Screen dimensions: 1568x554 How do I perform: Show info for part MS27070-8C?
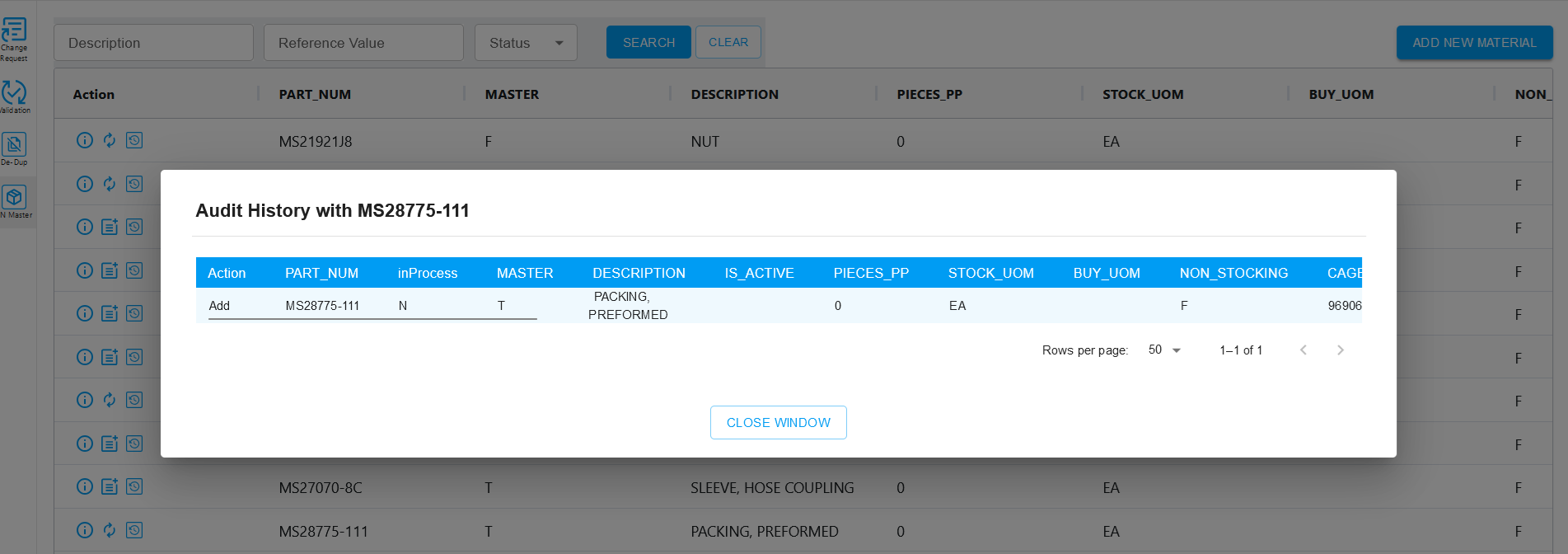[85, 486]
